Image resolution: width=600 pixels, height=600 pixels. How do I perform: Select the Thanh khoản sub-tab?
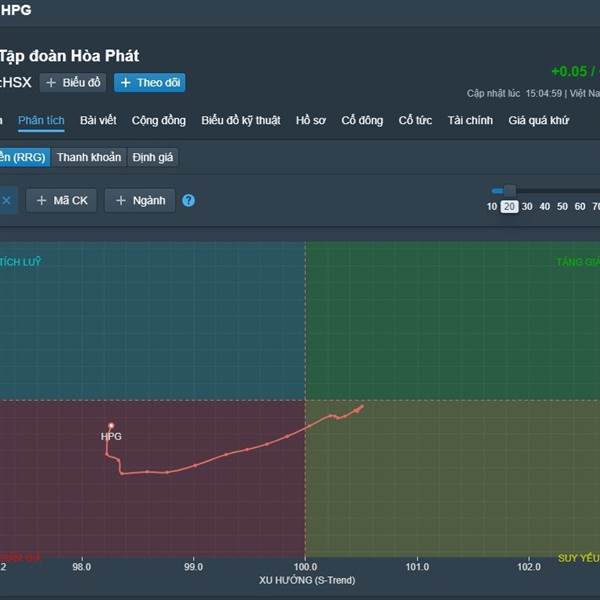coord(89,157)
